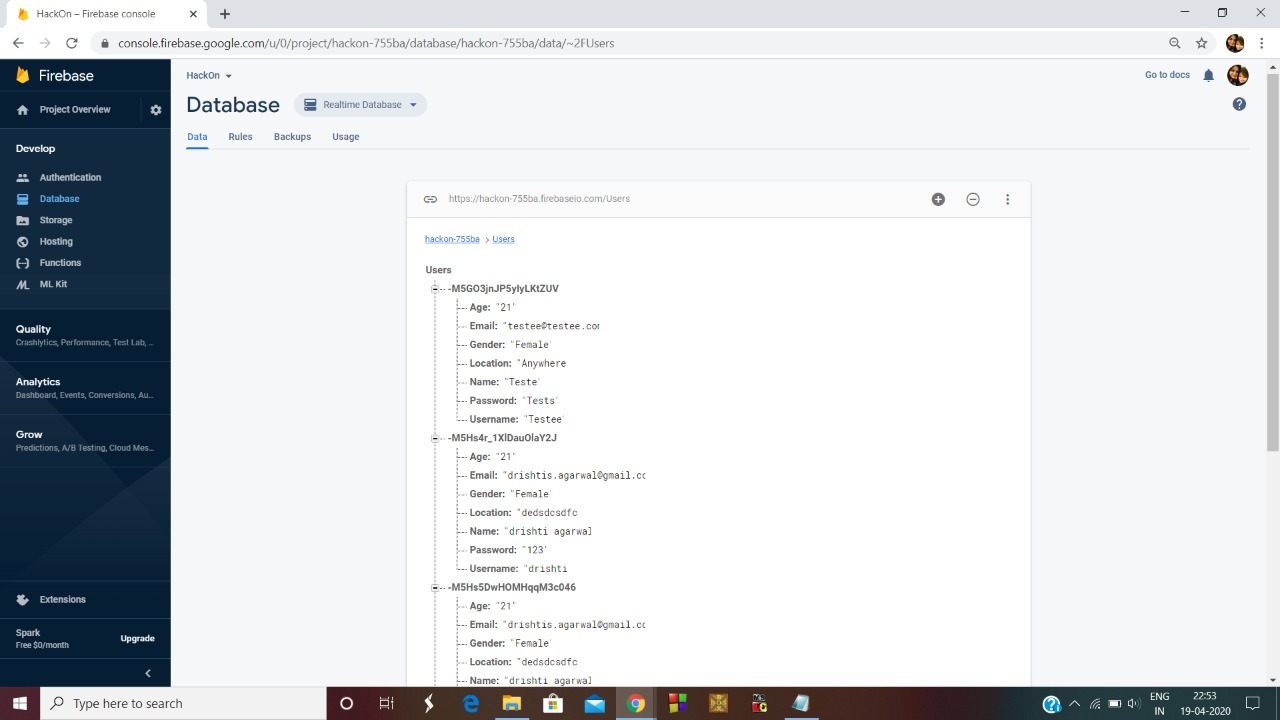Screen dimensions: 1280x720
Task: Remove node with the minus icon
Action: pyautogui.click(x=973, y=199)
